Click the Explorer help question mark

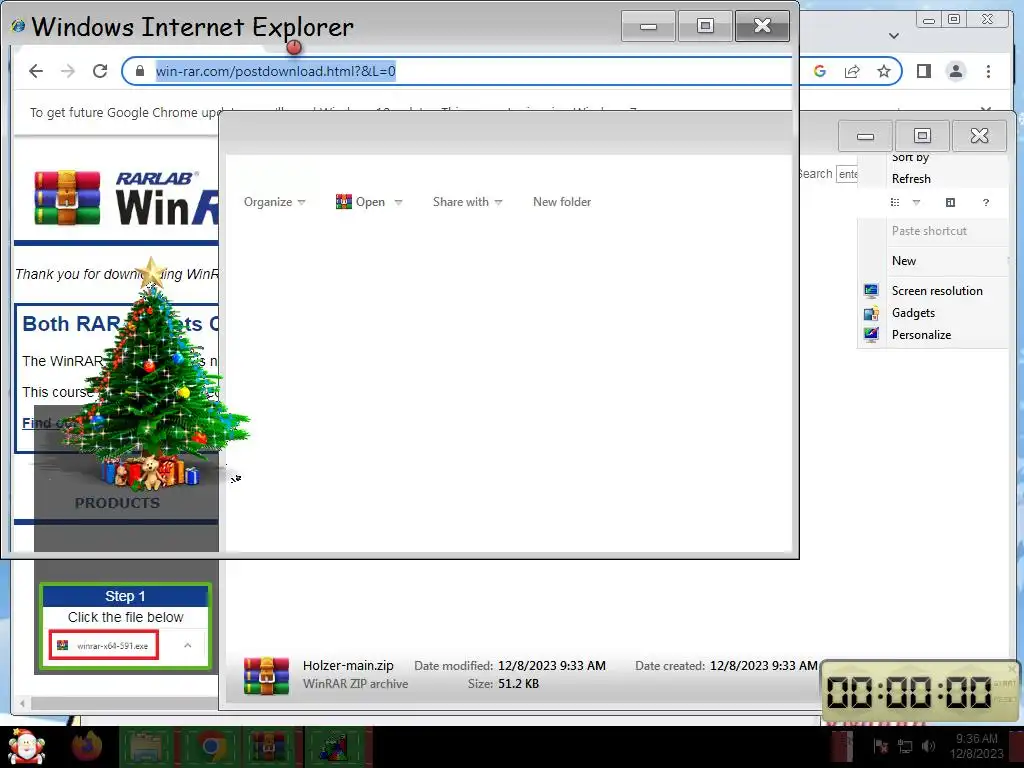click(986, 202)
